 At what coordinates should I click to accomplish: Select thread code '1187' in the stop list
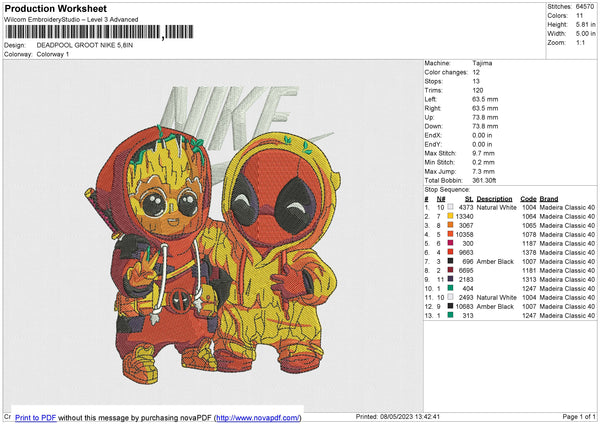[529, 243]
